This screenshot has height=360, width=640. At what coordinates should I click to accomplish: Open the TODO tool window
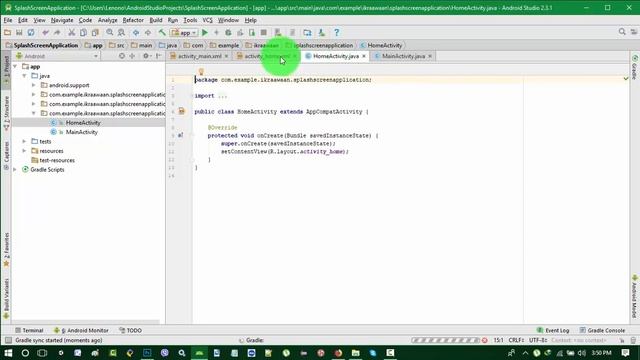131,330
